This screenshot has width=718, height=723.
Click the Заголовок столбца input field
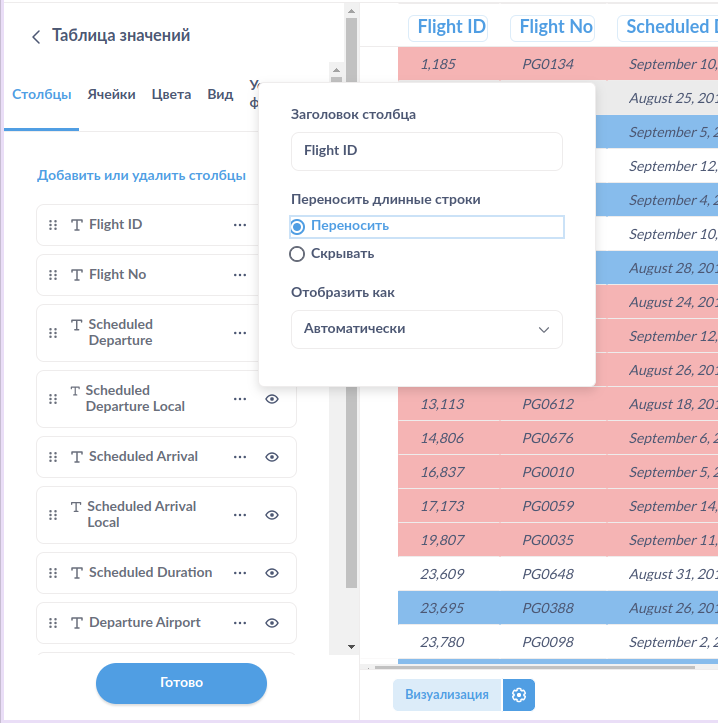tap(427, 151)
